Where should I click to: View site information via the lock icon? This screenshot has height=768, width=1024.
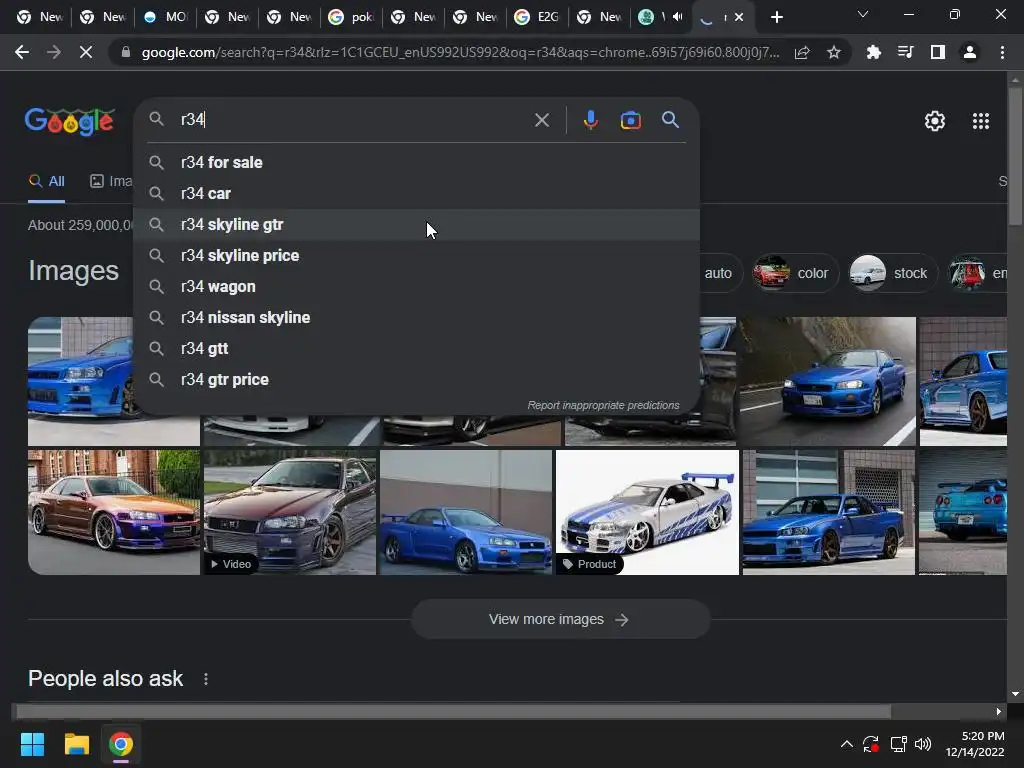[x=126, y=52]
